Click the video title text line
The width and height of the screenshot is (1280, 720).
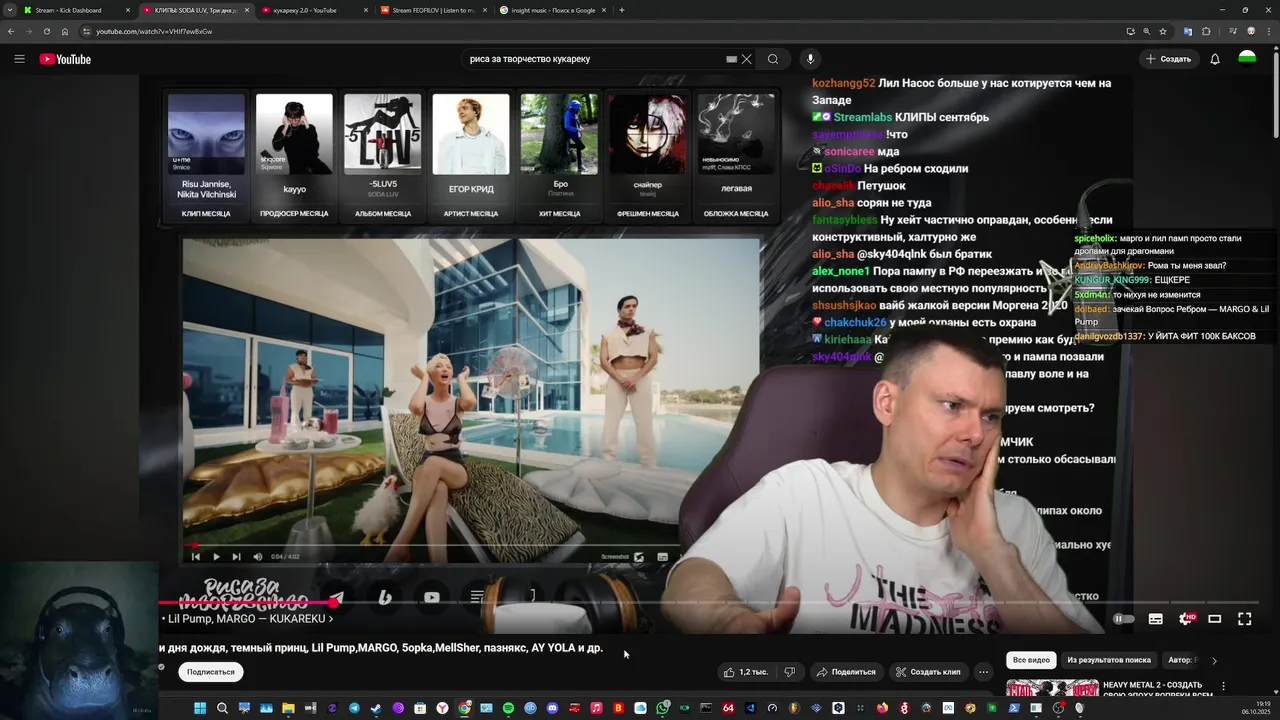[381, 648]
